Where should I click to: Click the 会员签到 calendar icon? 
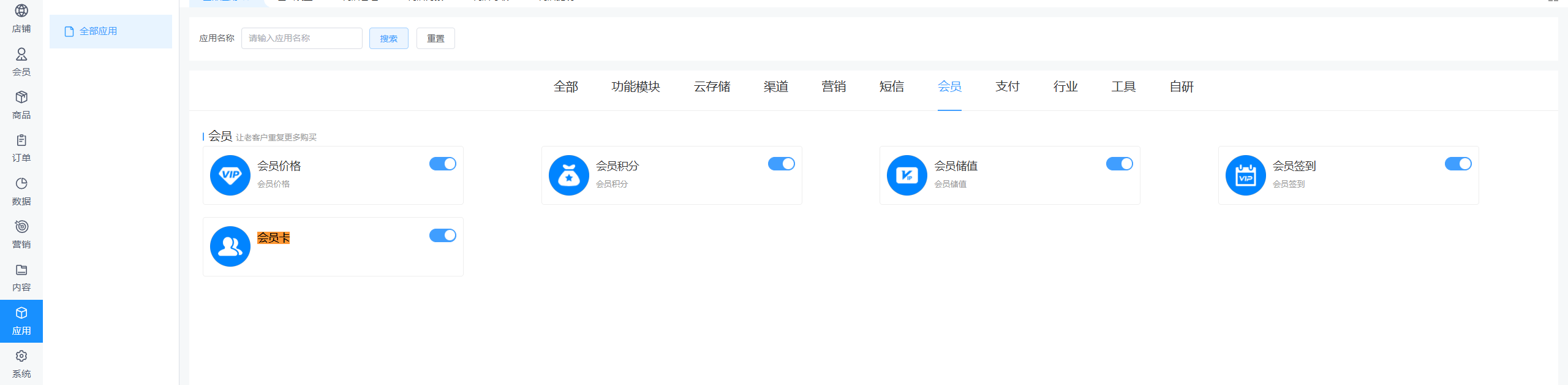(x=1246, y=175)
